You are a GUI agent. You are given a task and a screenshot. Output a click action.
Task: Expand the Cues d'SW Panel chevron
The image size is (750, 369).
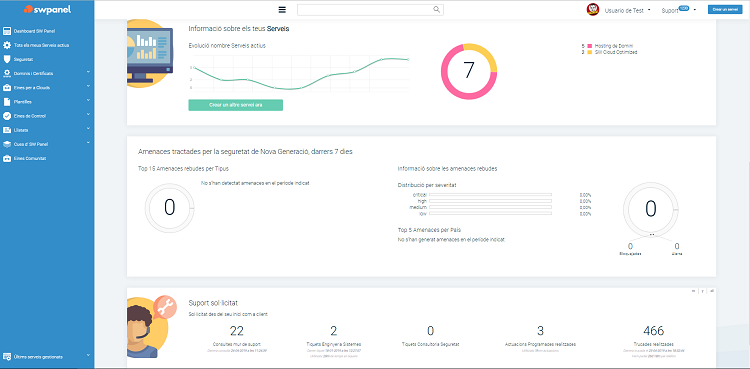88,143
